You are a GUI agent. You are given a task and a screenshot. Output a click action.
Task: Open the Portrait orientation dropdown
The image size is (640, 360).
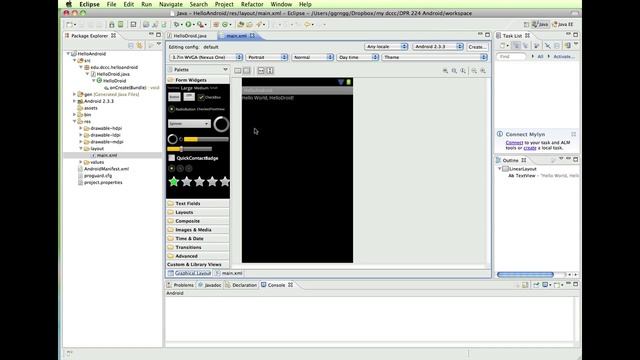click(267, 57)
